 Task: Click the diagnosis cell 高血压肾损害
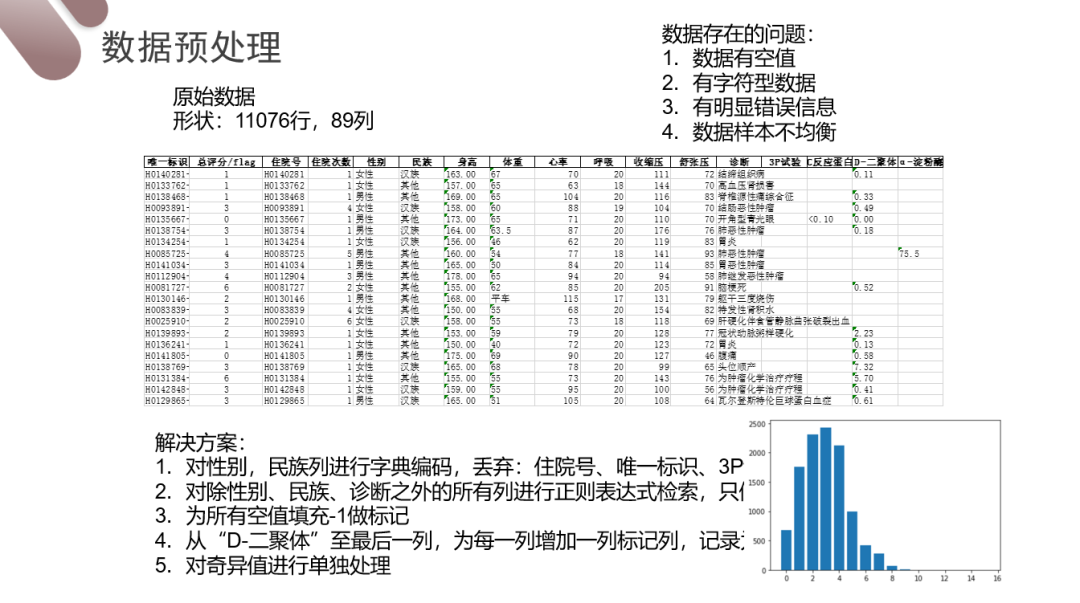[746, 185]
